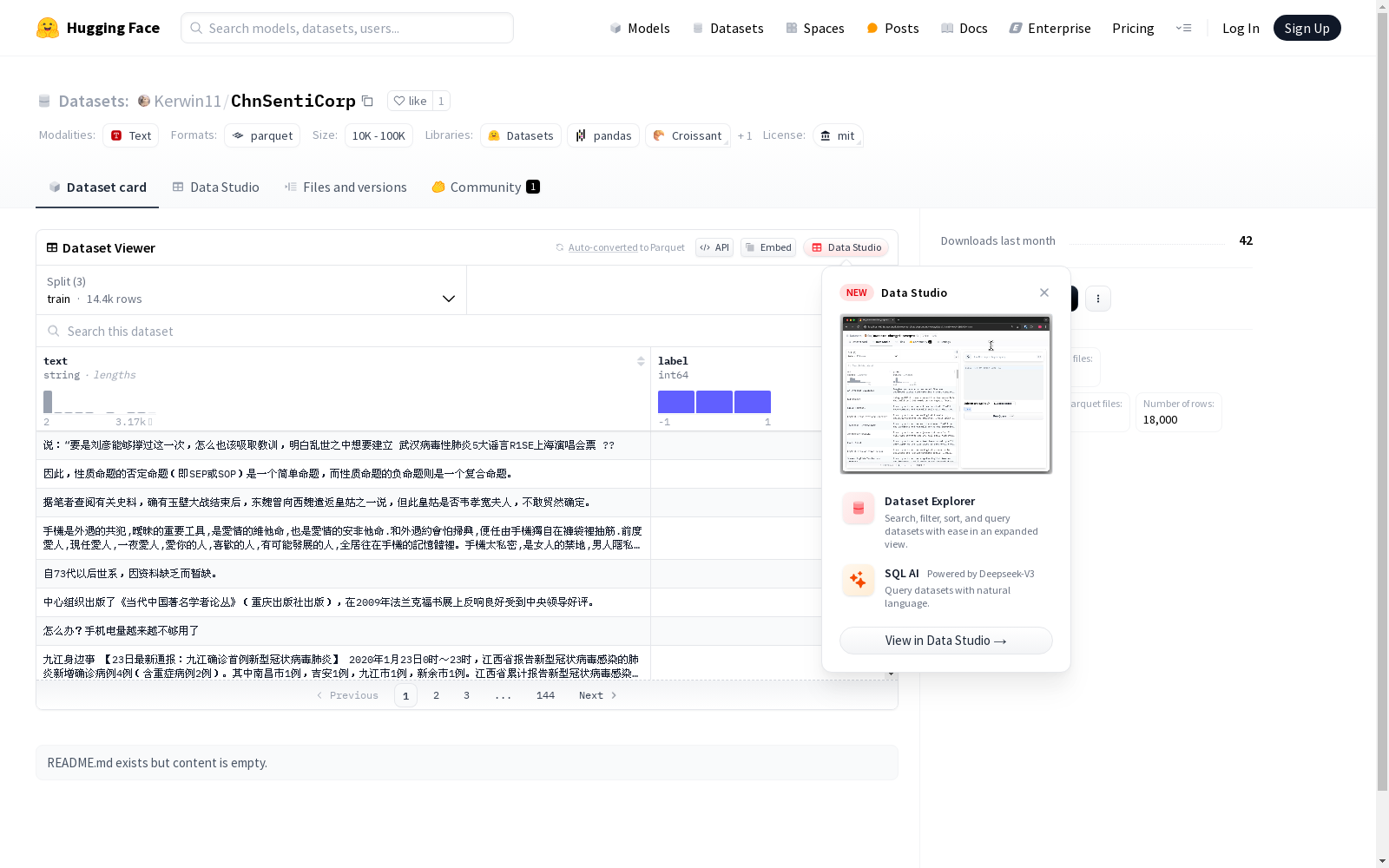Open Posts section
1389x868 pixels.
tap(892, 28)
